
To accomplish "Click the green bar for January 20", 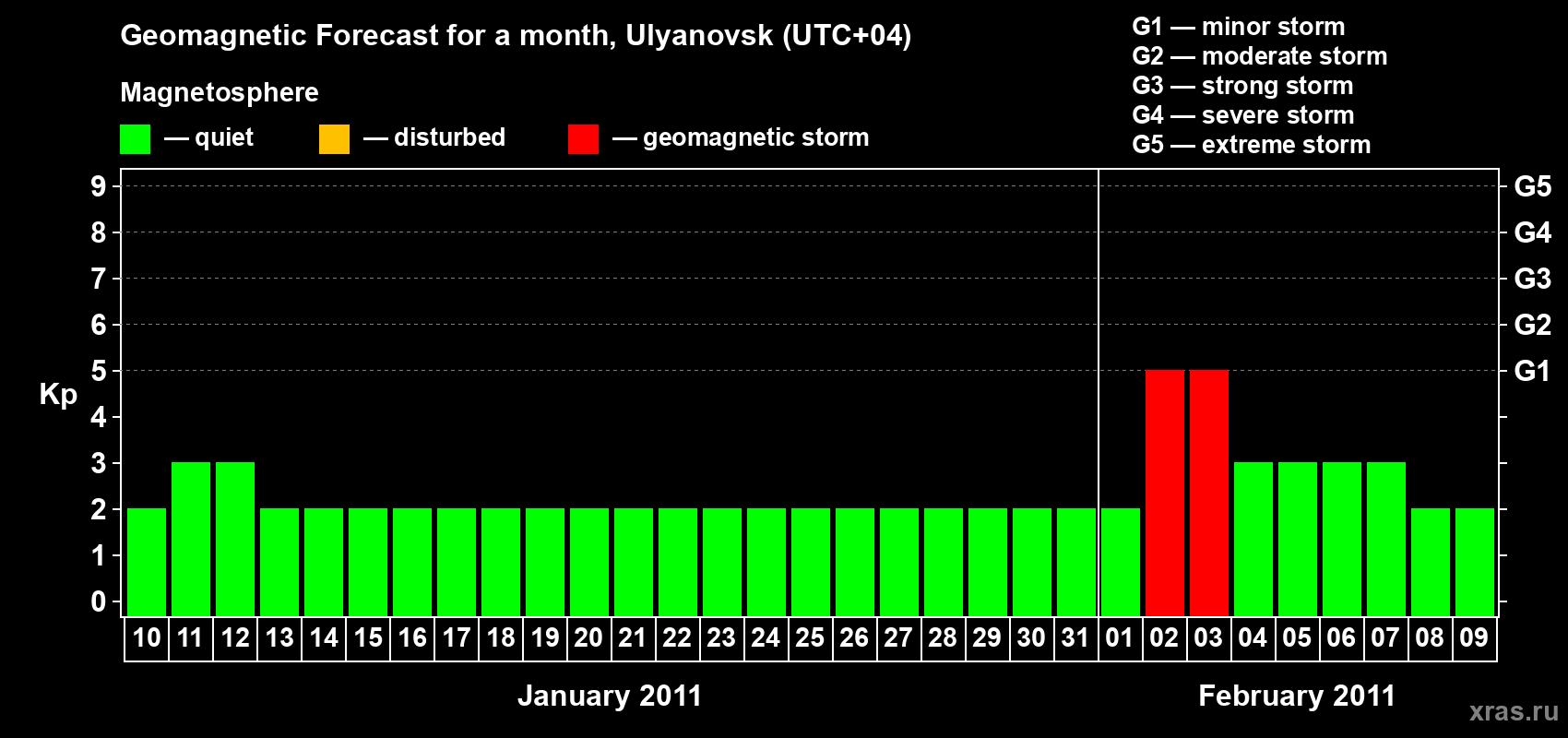I will pyautogui.click(x=589, y=562).
